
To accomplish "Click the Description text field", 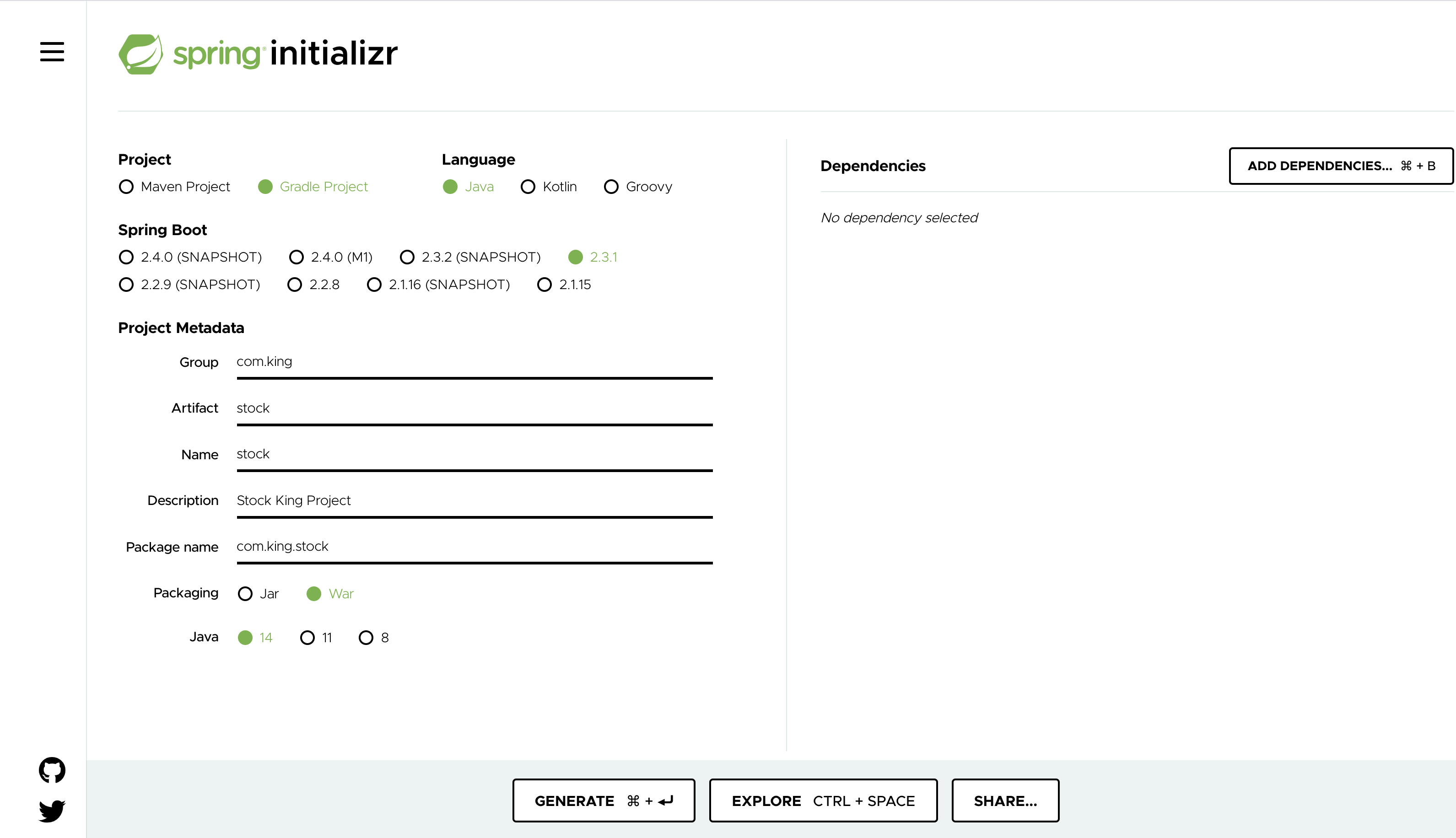I will click(x=474, y=501).
